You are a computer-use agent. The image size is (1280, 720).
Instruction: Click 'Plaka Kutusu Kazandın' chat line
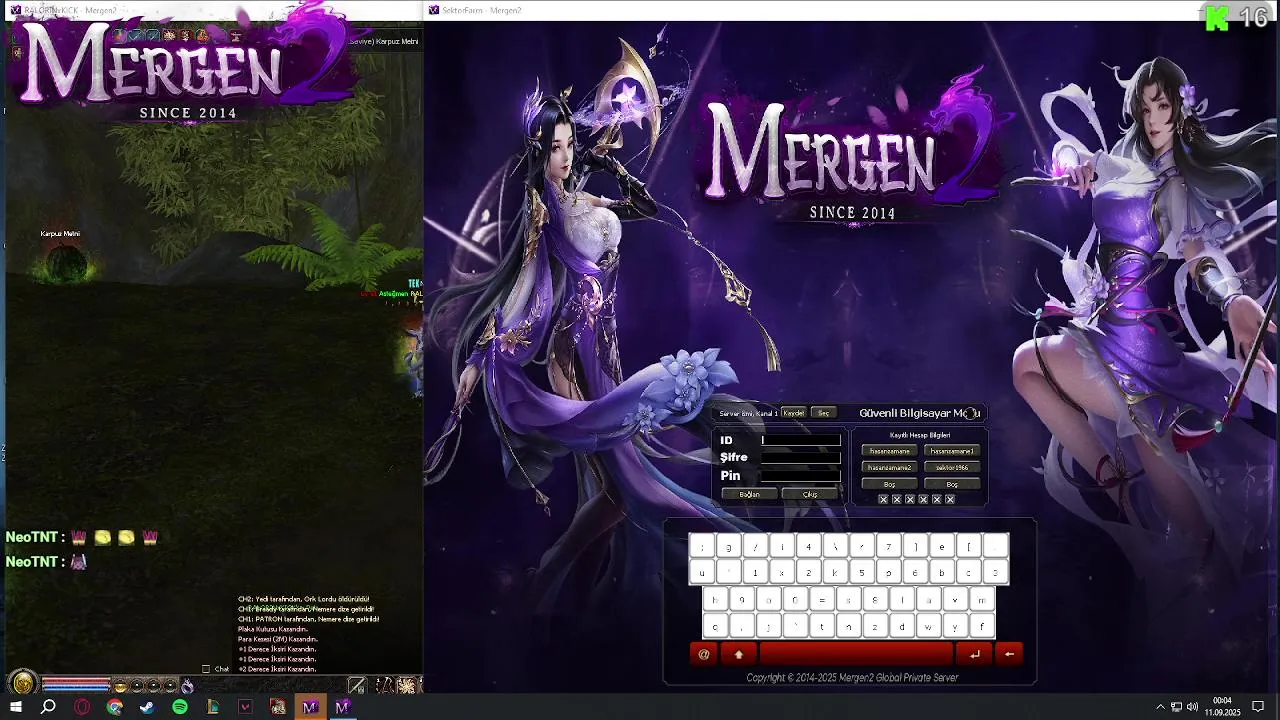(273, 630)
